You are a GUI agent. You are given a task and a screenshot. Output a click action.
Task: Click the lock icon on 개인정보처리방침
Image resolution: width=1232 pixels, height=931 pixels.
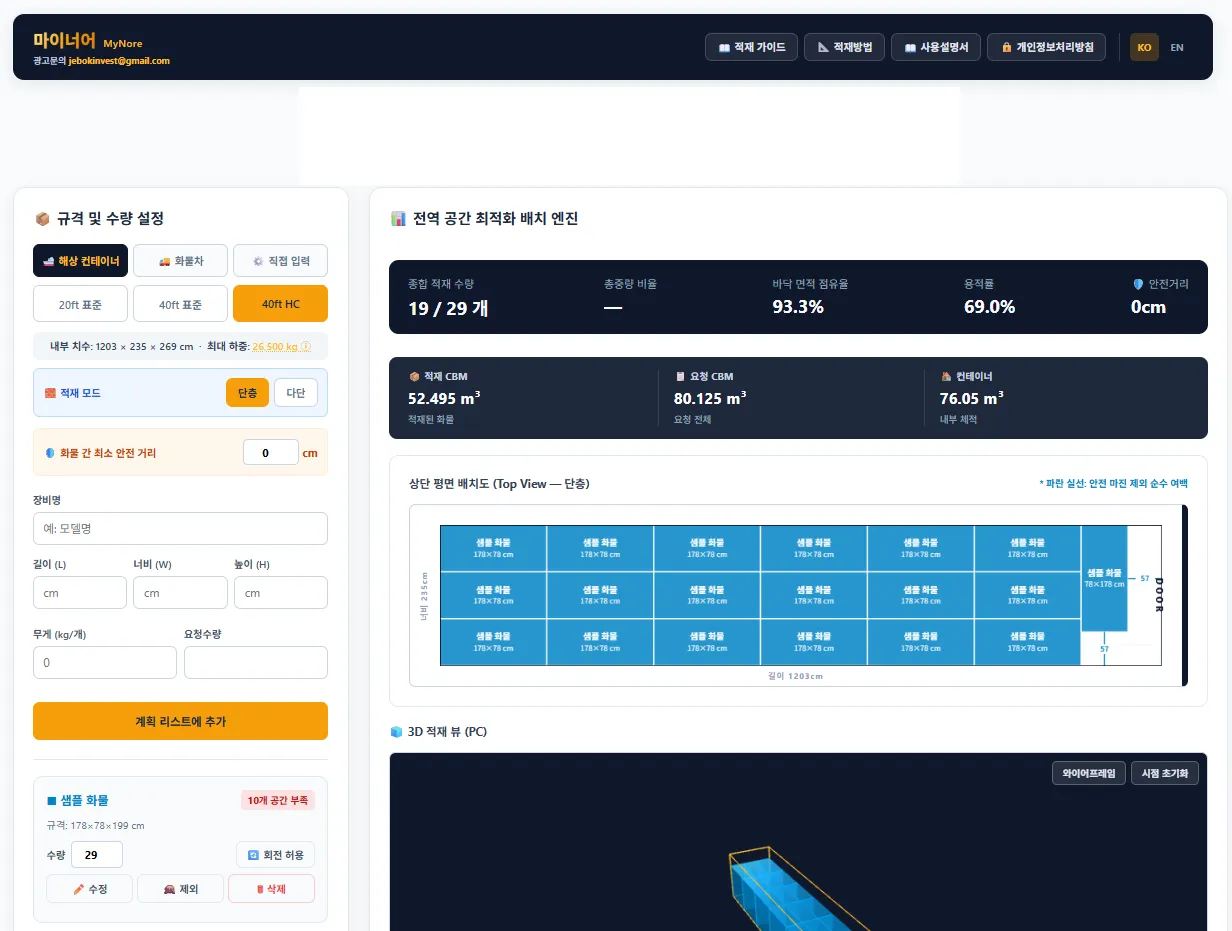click(1006, 47)
